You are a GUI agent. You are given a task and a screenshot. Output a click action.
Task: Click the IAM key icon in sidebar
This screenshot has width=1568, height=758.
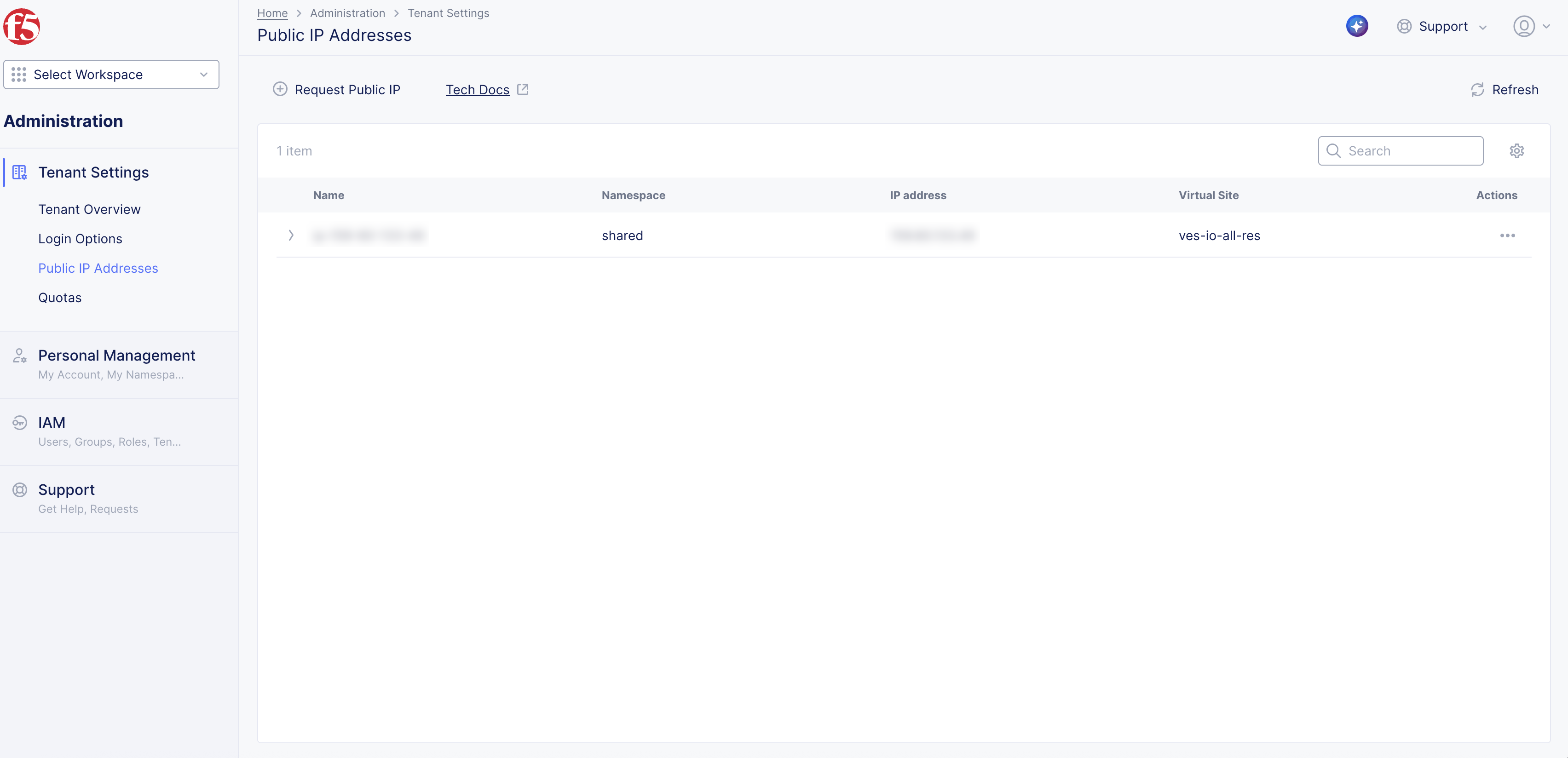19,422
